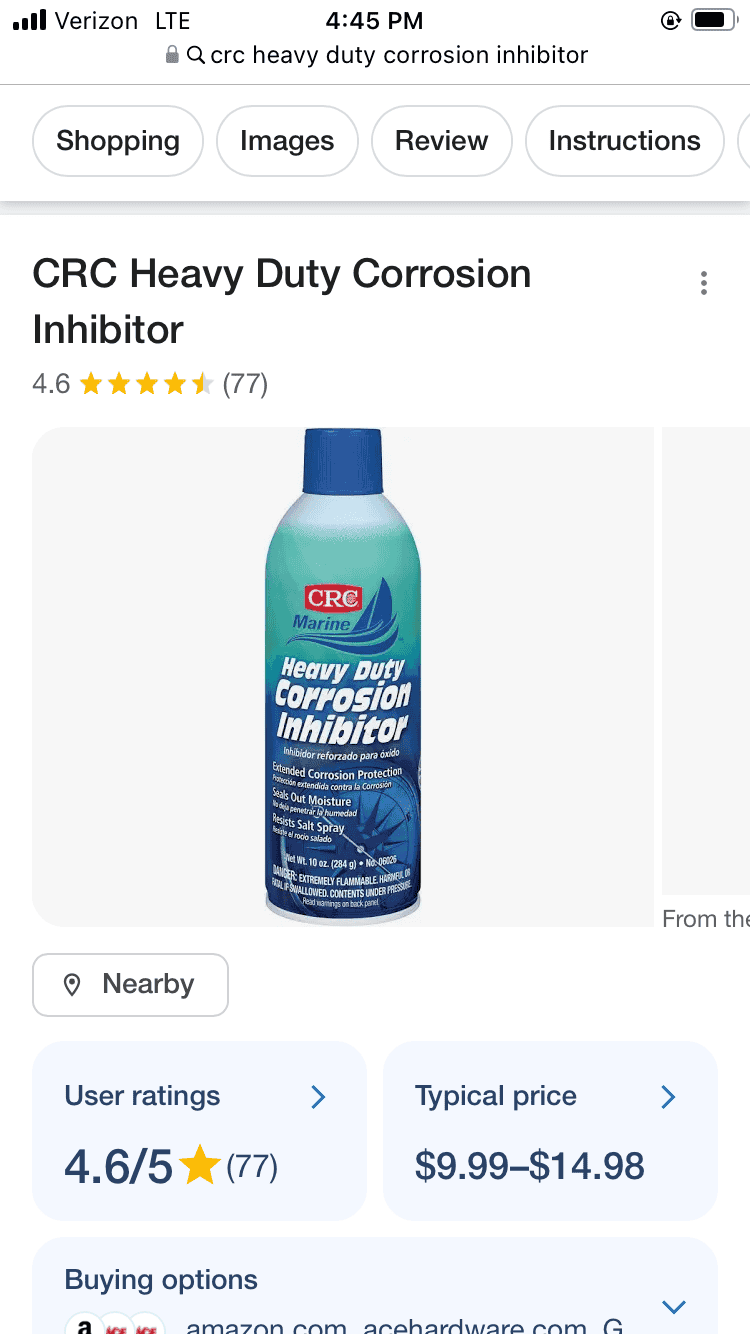This screenshot has height=1334, width=750.
Task: Tap the location pin icon in Nearby
Action: (x=72, y=985)
